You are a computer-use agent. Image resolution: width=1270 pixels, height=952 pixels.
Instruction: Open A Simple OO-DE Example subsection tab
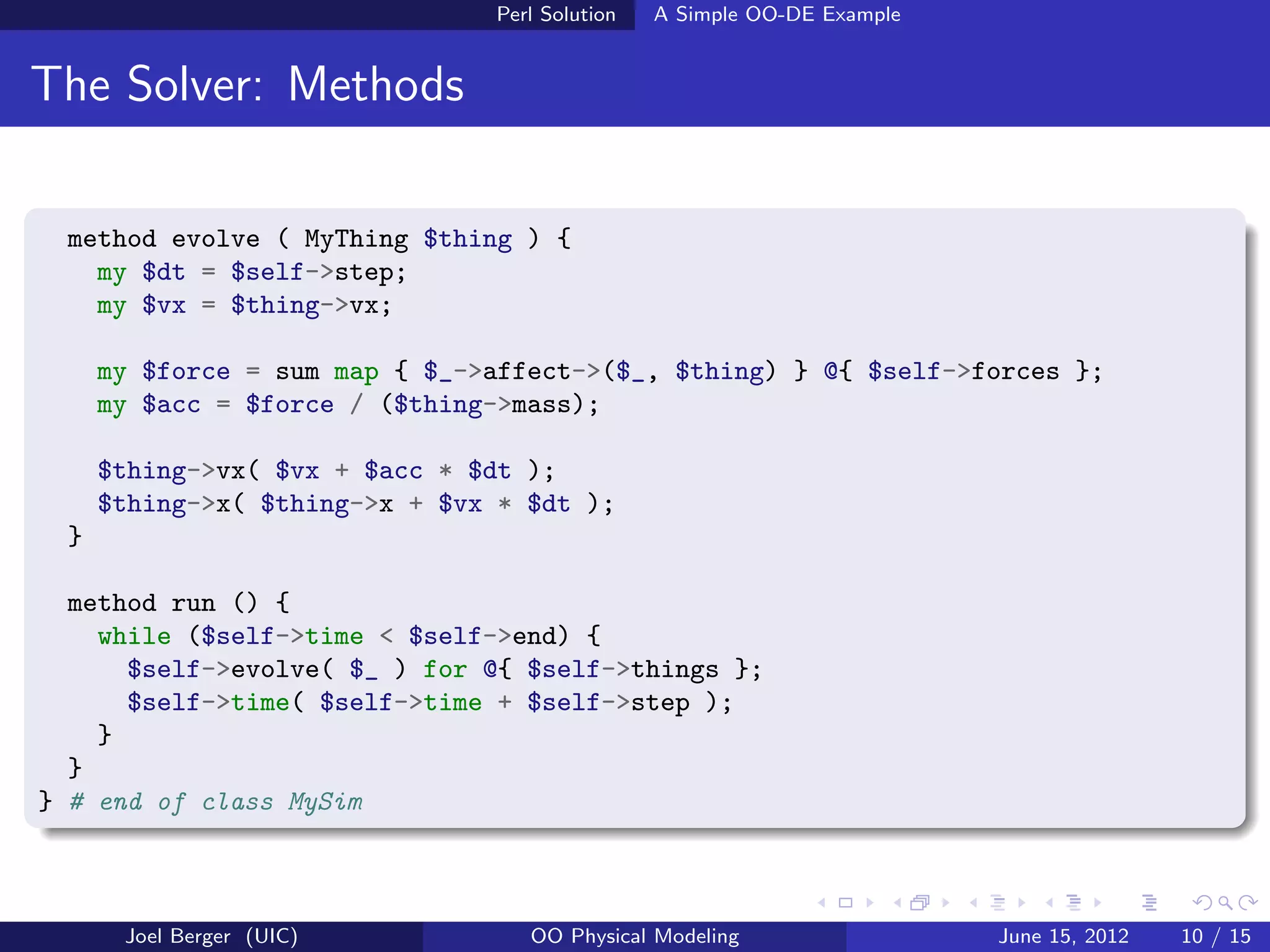(777, 14)
